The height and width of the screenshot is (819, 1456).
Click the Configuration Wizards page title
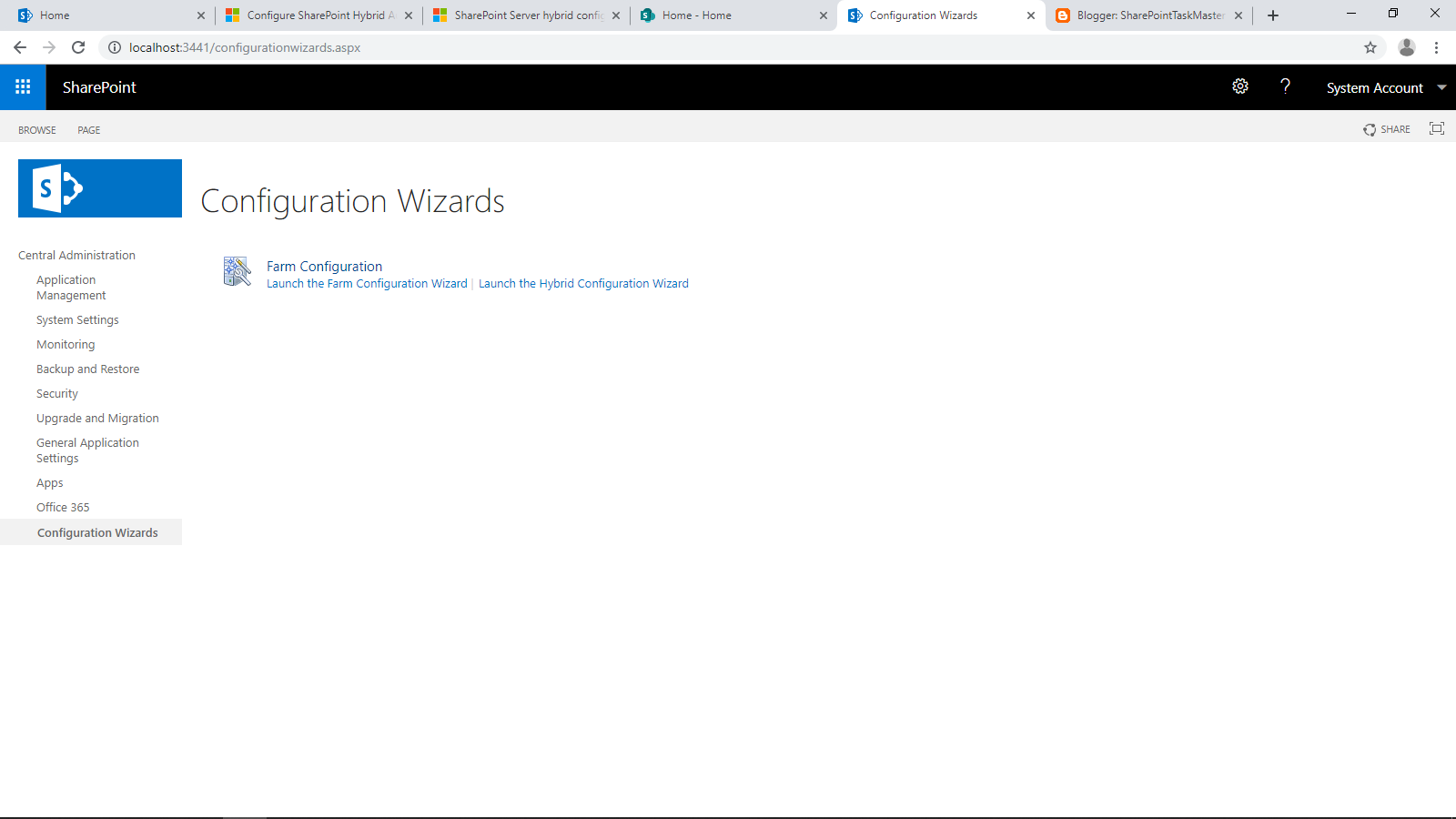click(352, 201)
